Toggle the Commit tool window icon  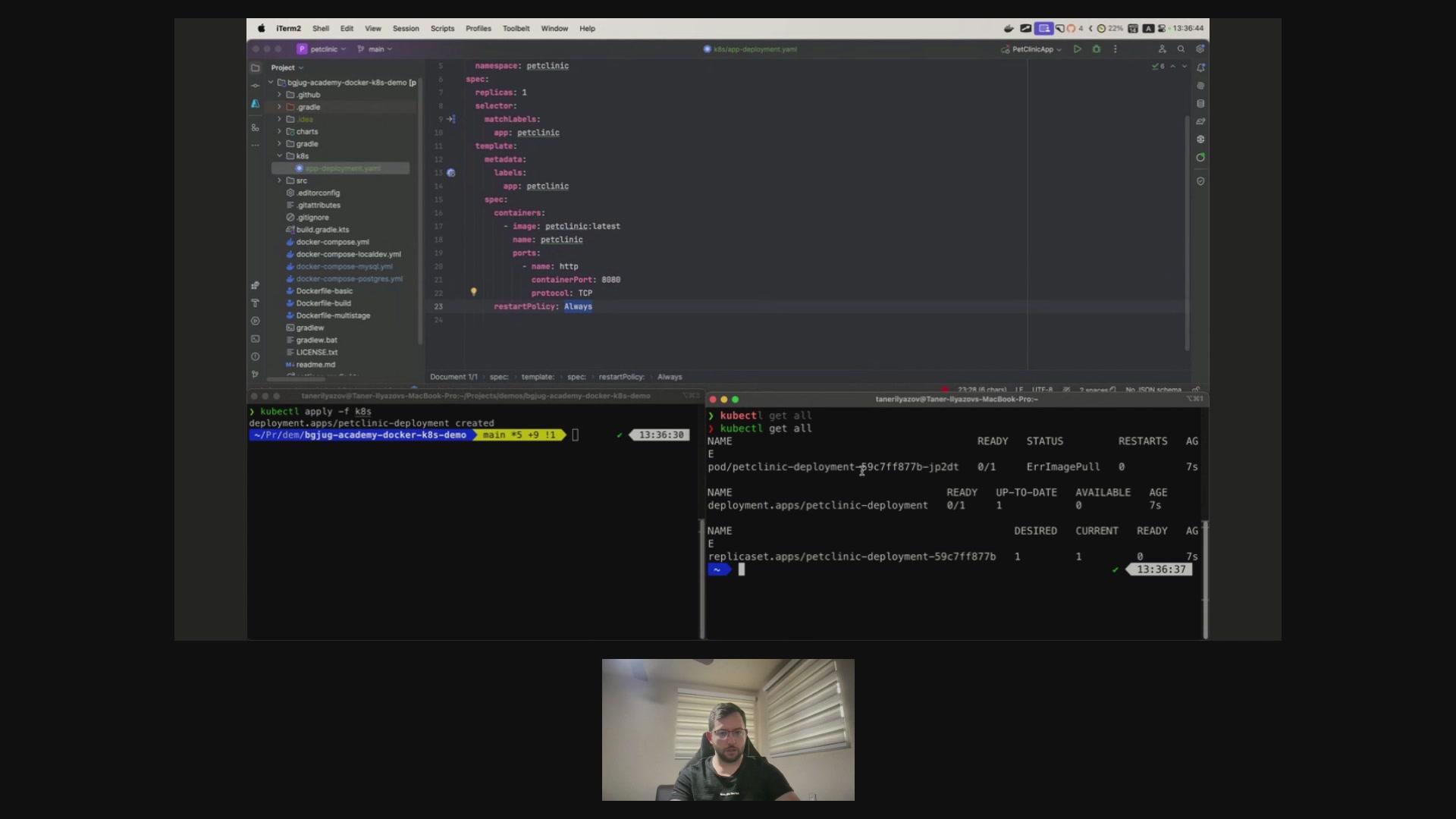[256, 86]
